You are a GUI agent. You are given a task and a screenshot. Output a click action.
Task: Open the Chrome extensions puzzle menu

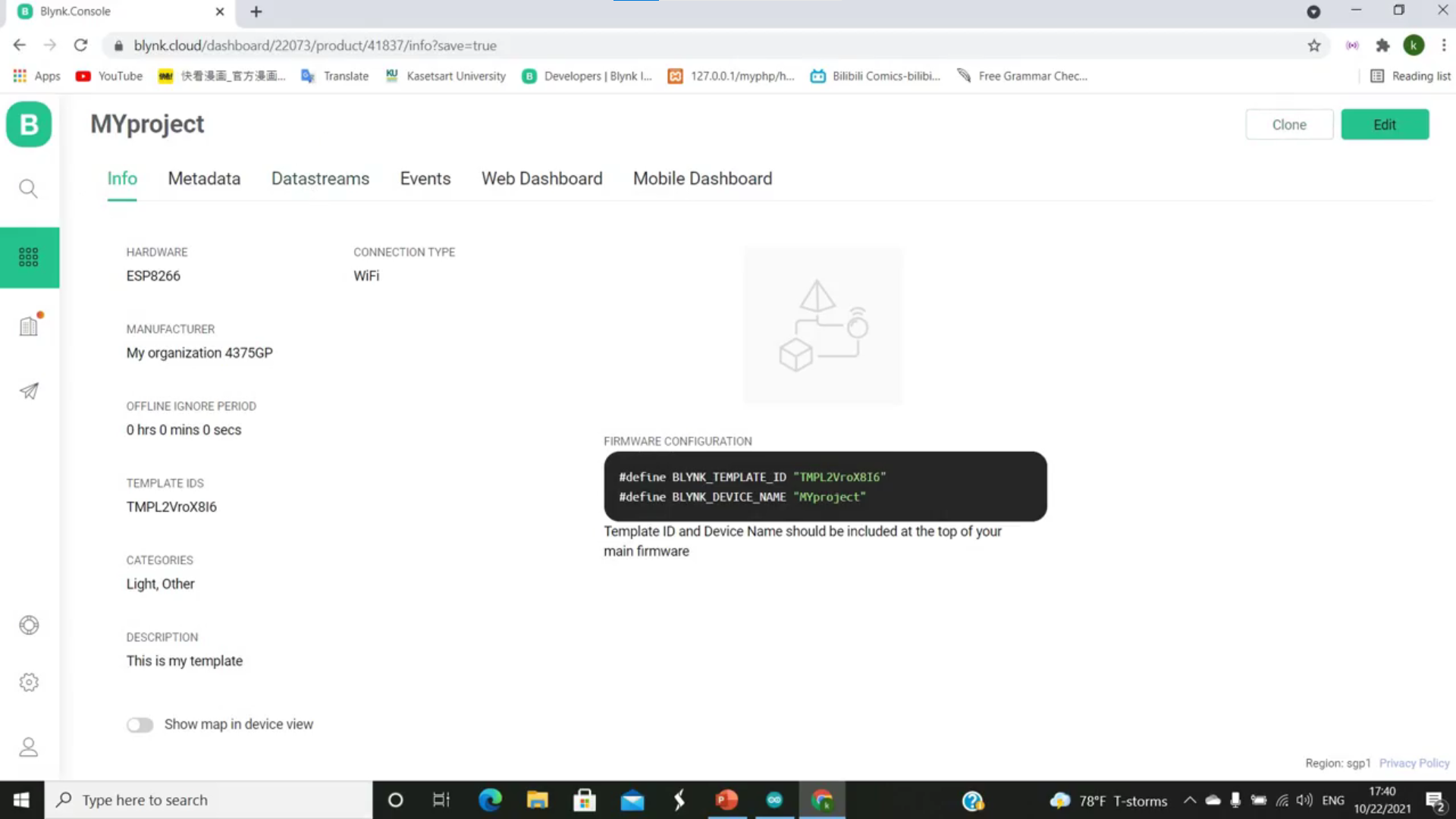point(1382,45)
